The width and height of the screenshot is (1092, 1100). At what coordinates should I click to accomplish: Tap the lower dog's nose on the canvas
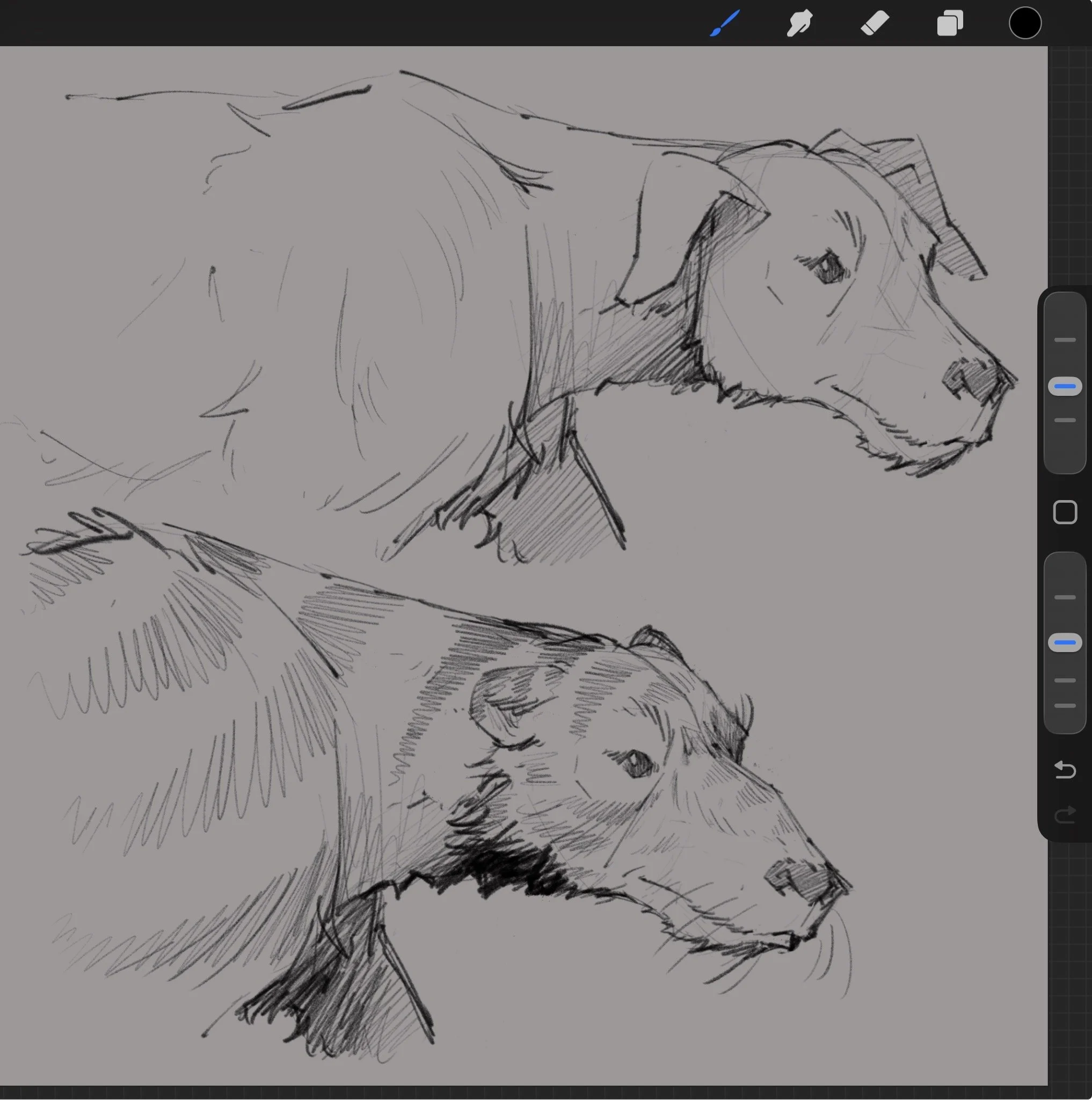(x=807, y=881)
